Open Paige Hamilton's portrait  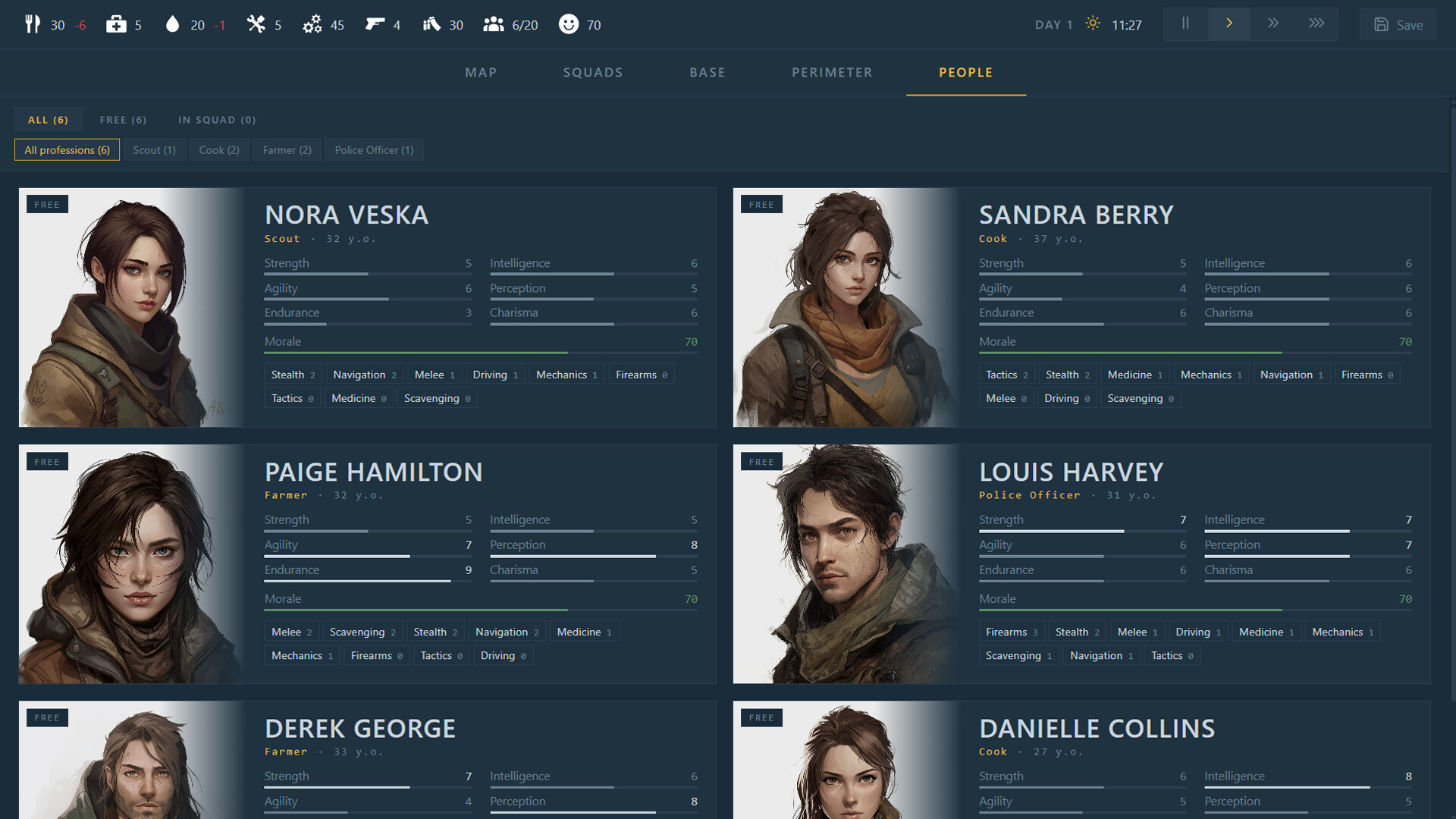coord(131,563)
